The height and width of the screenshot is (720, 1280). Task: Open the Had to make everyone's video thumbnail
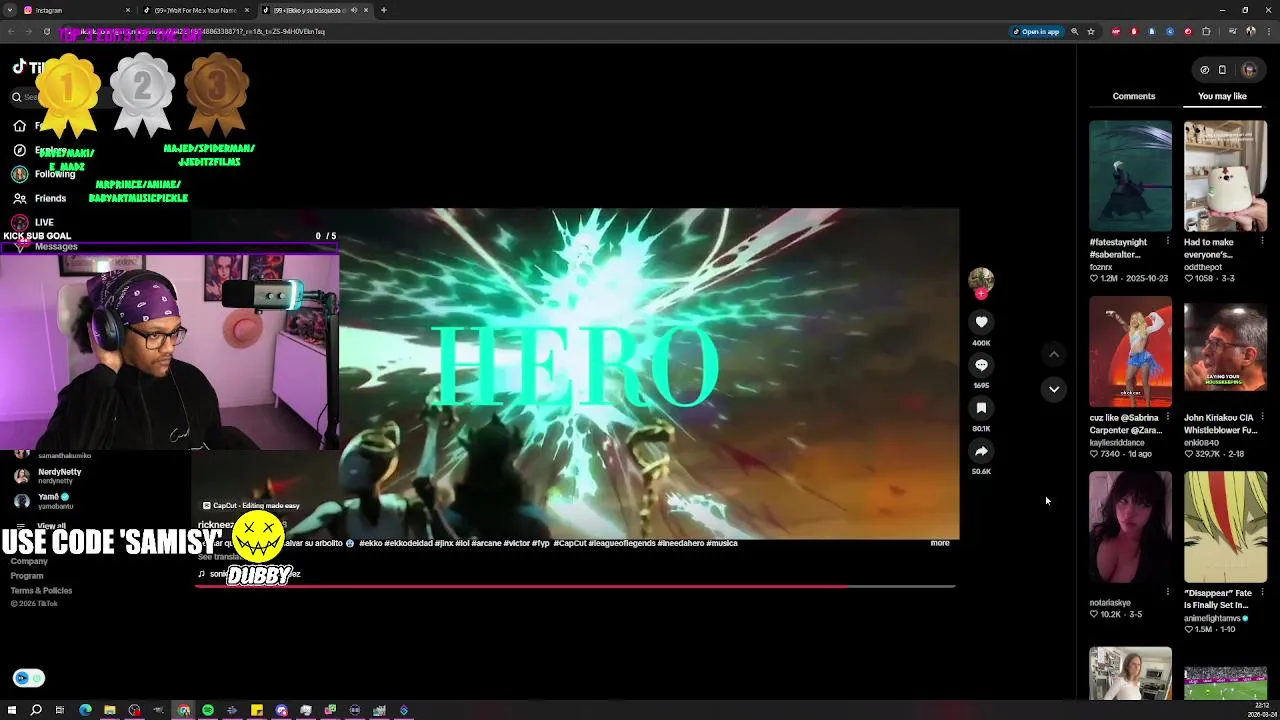(1225, 176)
